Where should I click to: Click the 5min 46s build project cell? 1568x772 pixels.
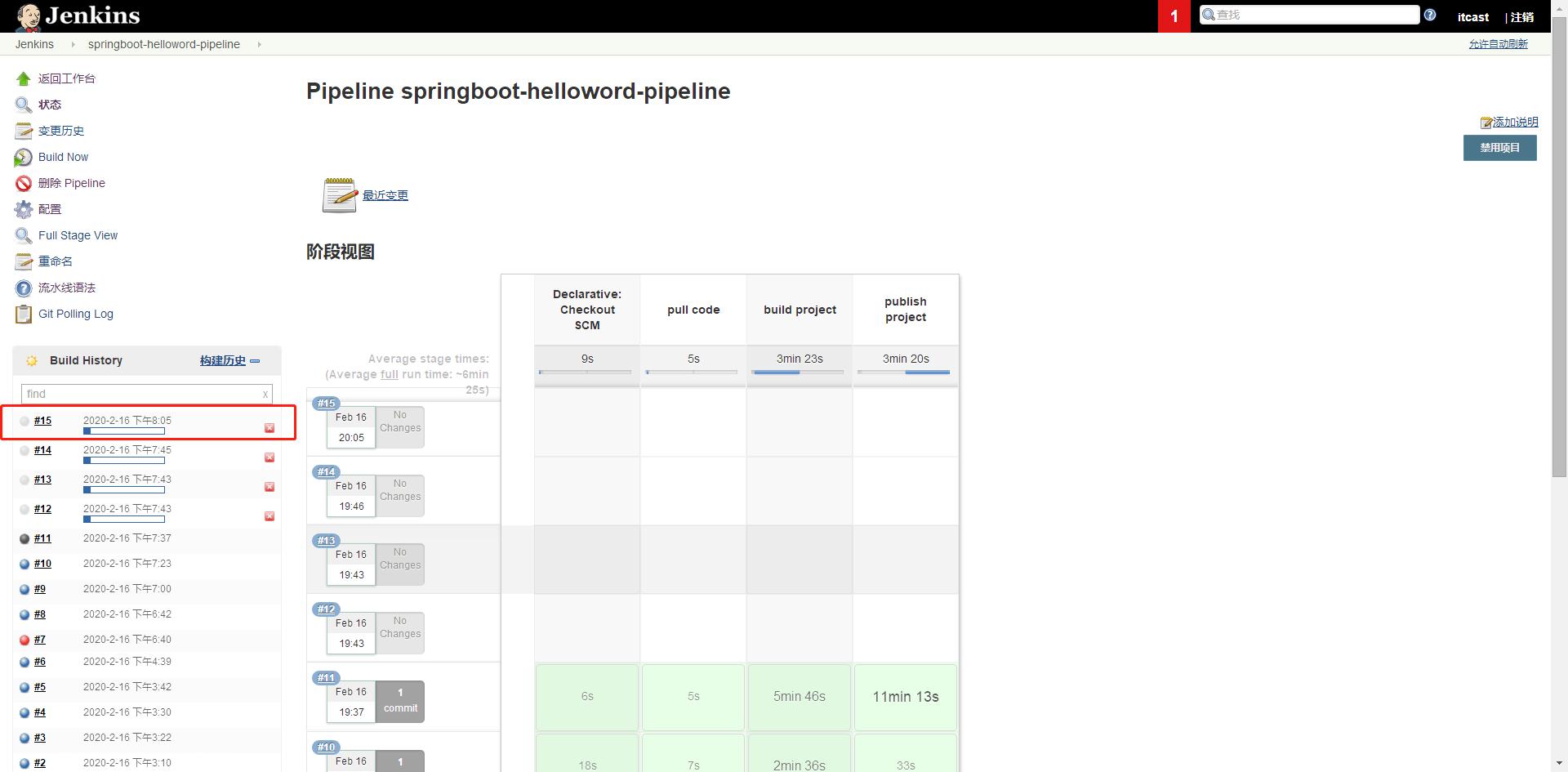tap(800, 697)
